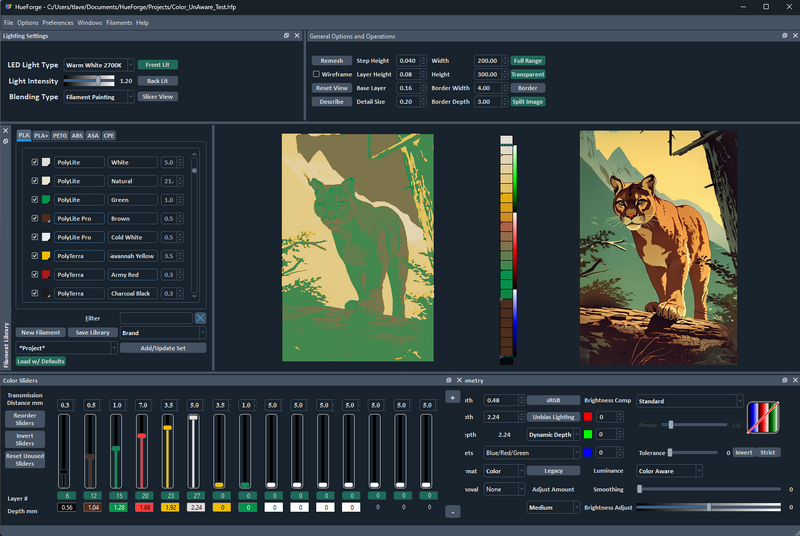The height and width of the screenshot is (536, 800).
Task: Close the General Options and Operations panel
Action: pos(795,36)
